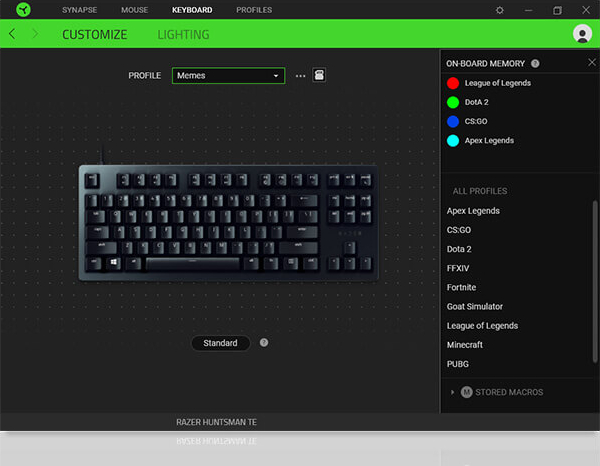600x466 pixels.
Task: Open On-Board Memory help question mark
Action: tap(535, 64)
